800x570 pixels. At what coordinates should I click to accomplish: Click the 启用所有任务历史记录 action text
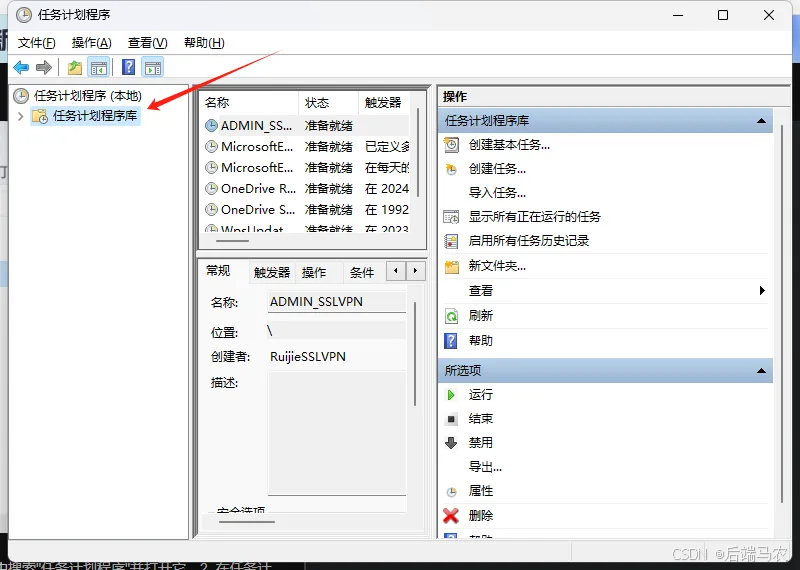[529, 241]
